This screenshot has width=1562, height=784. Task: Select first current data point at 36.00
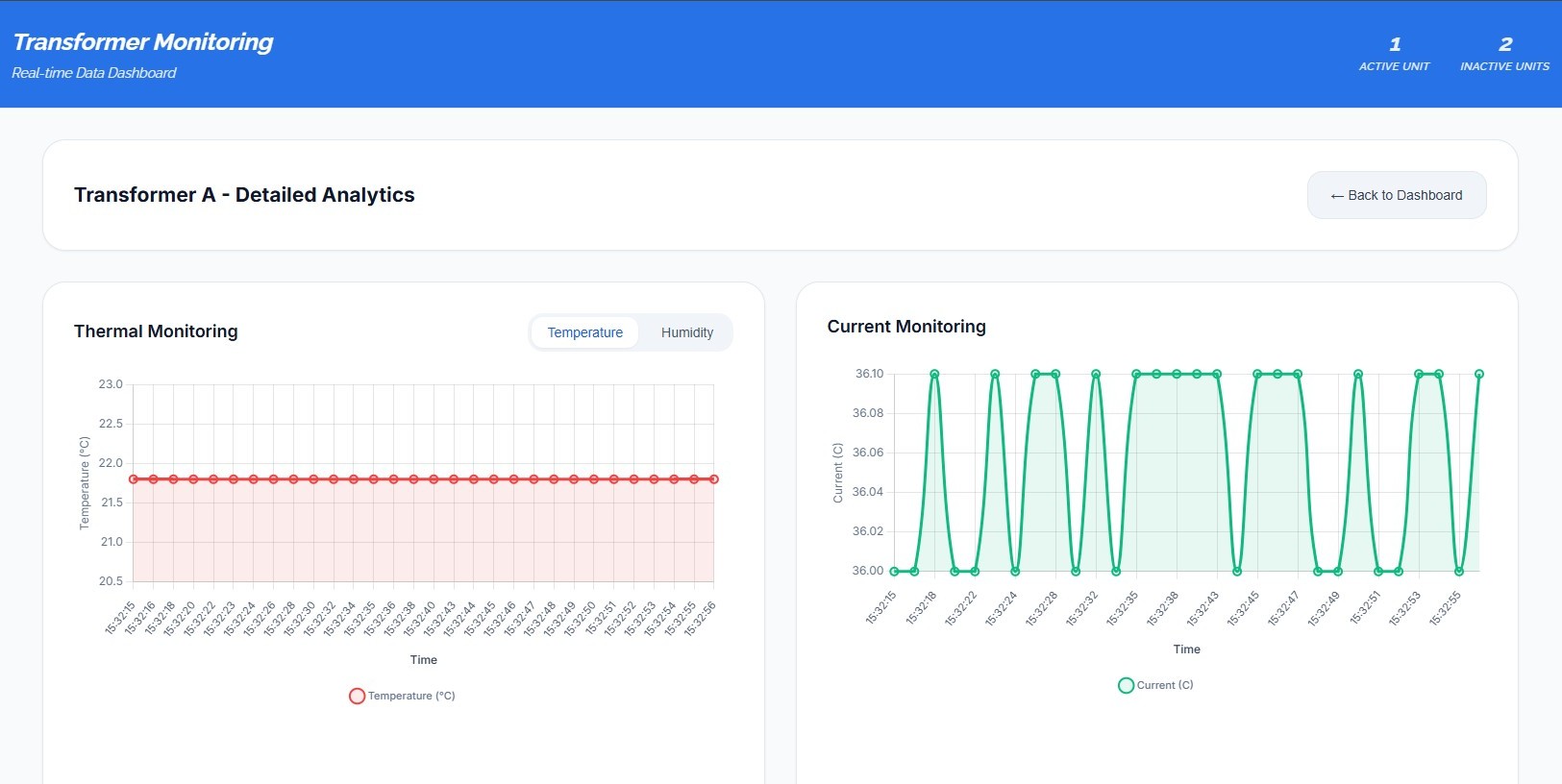coord(894,571)
